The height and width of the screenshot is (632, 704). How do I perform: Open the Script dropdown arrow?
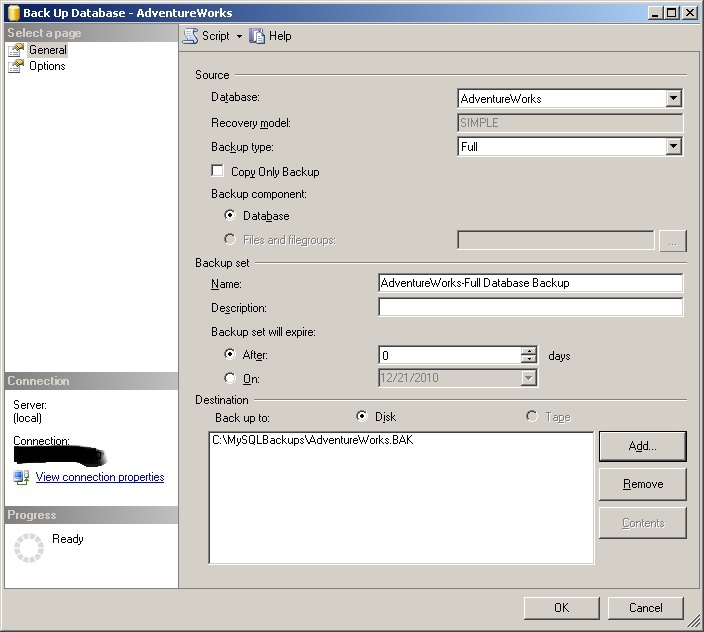(x=239, y=36)
